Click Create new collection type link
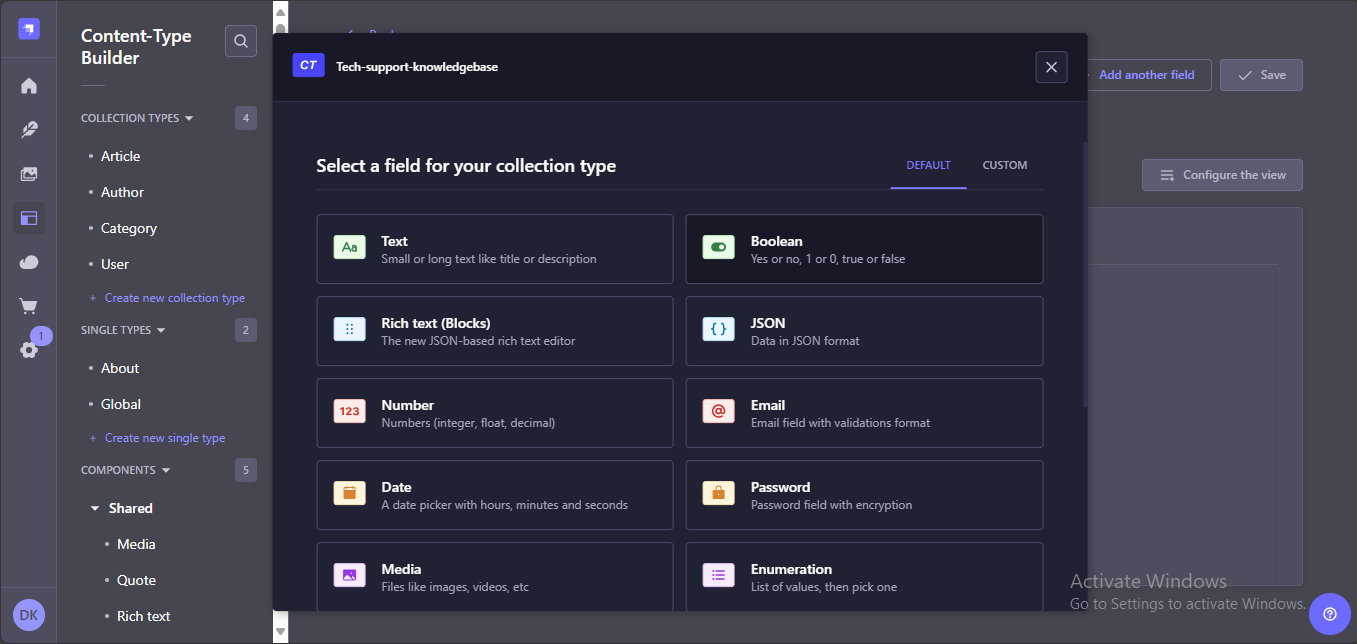The image size is (1357, 644). click(x=174, y=298)
